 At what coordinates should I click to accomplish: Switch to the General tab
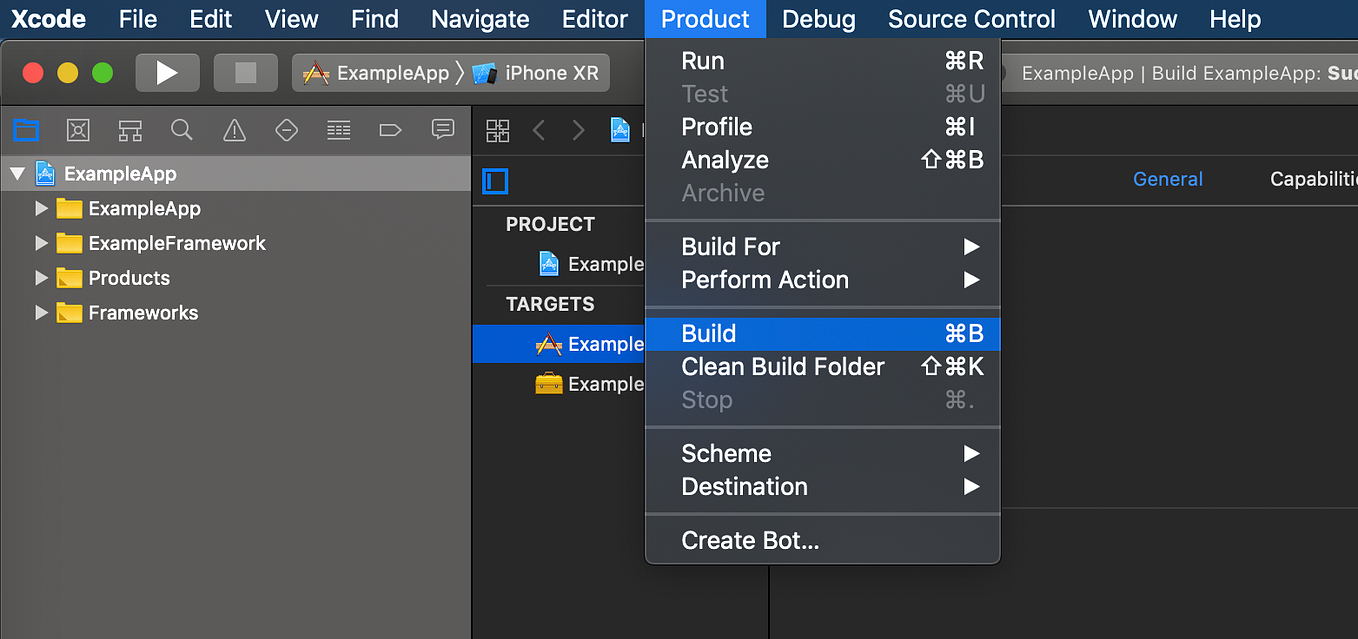pos(1167,180)
